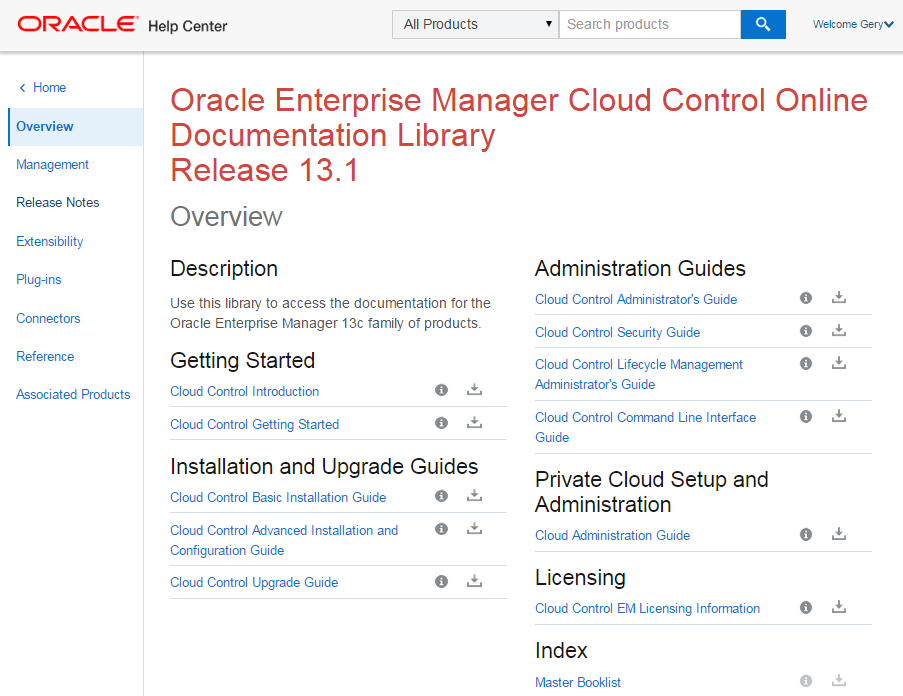Open Reference section in sidebar
903x696 pixels.
45,356
